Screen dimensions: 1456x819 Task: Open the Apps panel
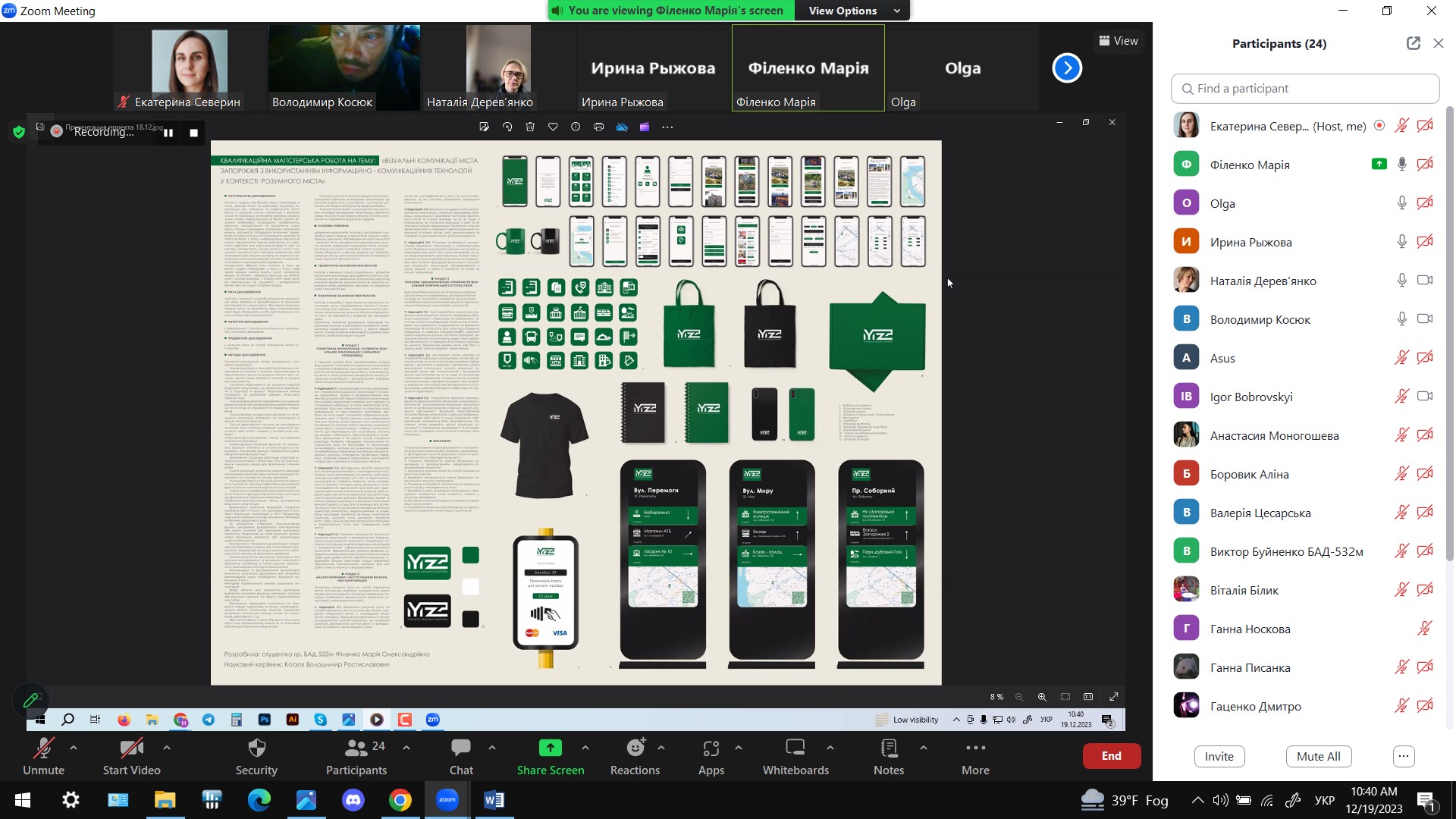coord(711,756)
